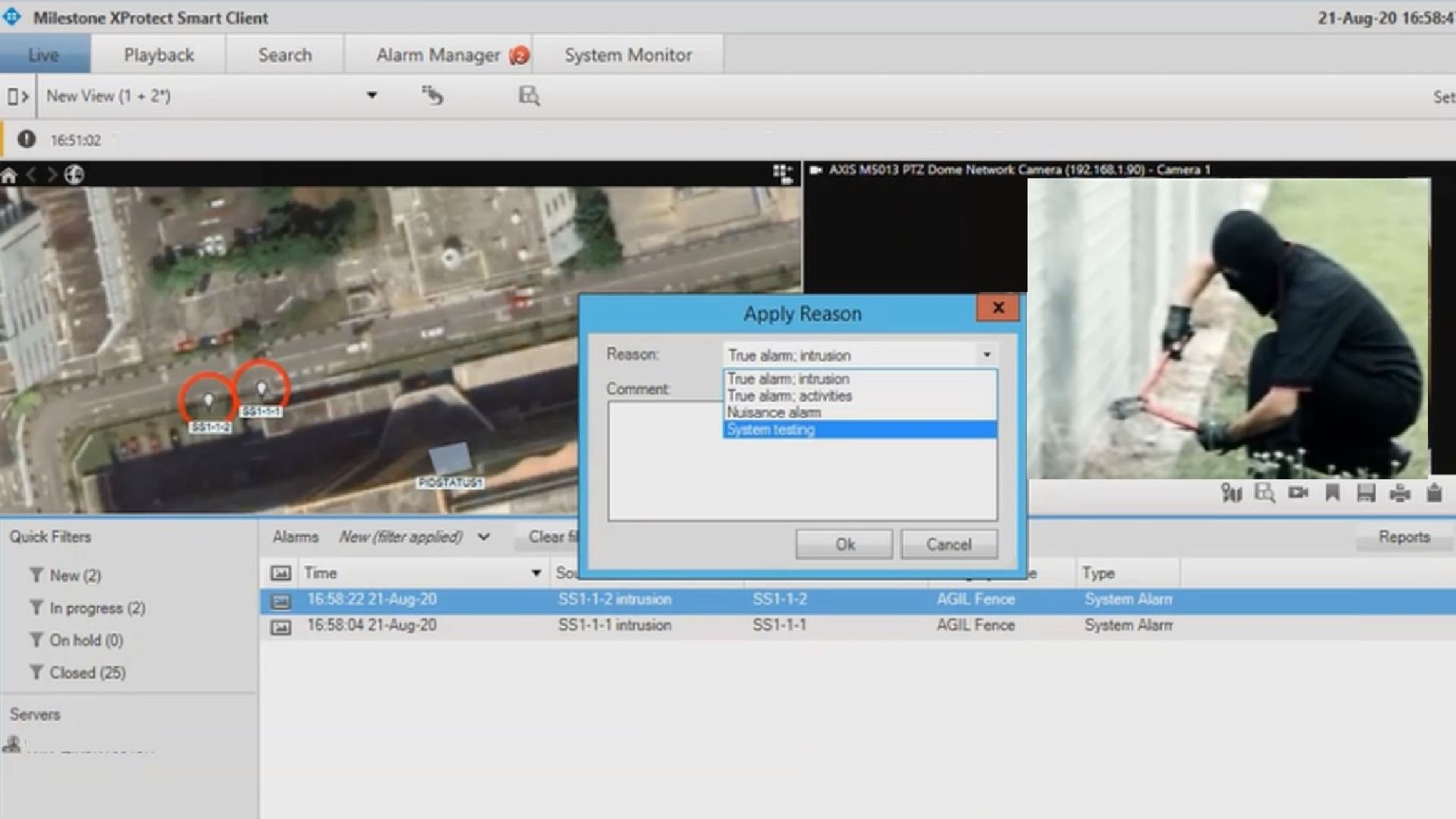Go to the Alarm Manager tab
Image resolution: width=1456 pixels, height=819 pixels.
click(x=438, y=55)
